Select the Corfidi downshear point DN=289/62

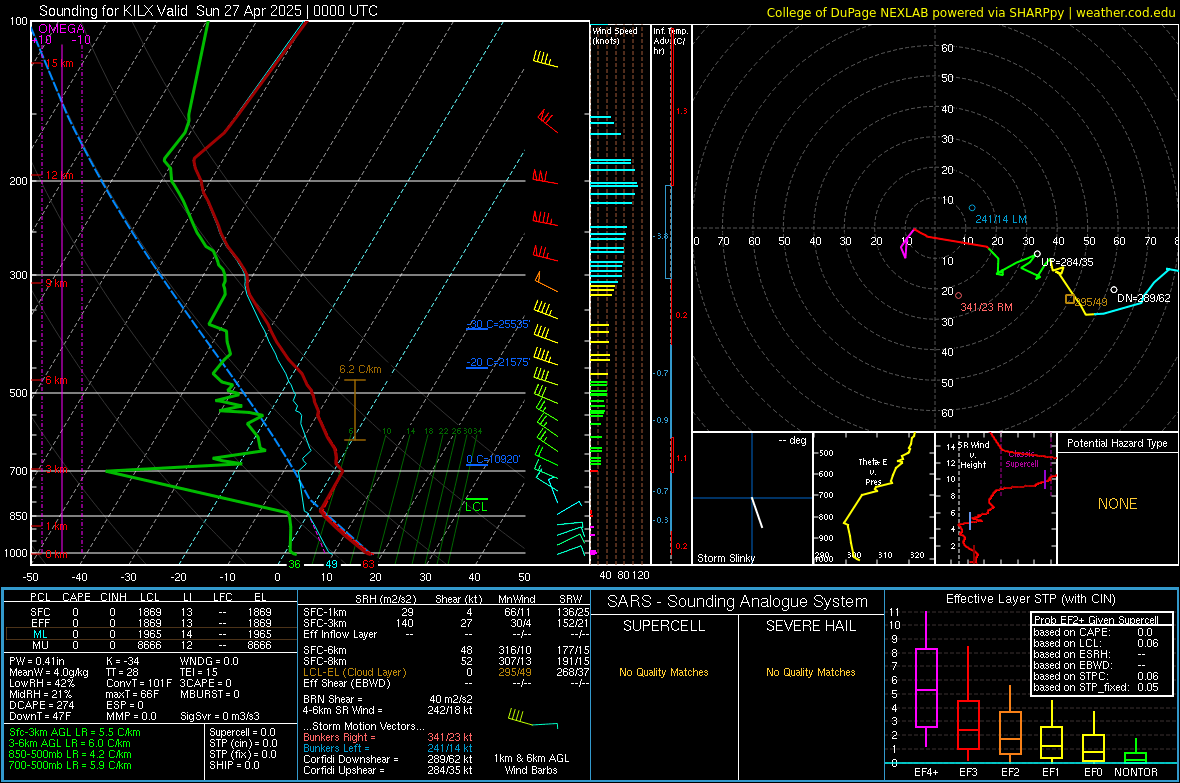1114,290
